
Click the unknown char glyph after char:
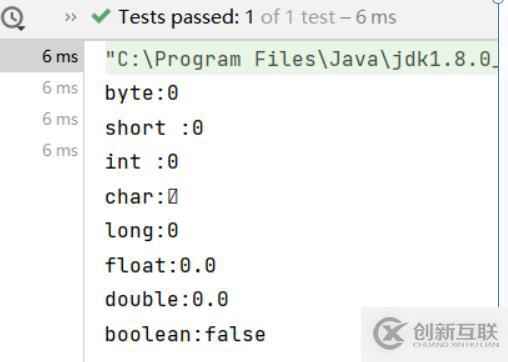click(x=173, y=196)
